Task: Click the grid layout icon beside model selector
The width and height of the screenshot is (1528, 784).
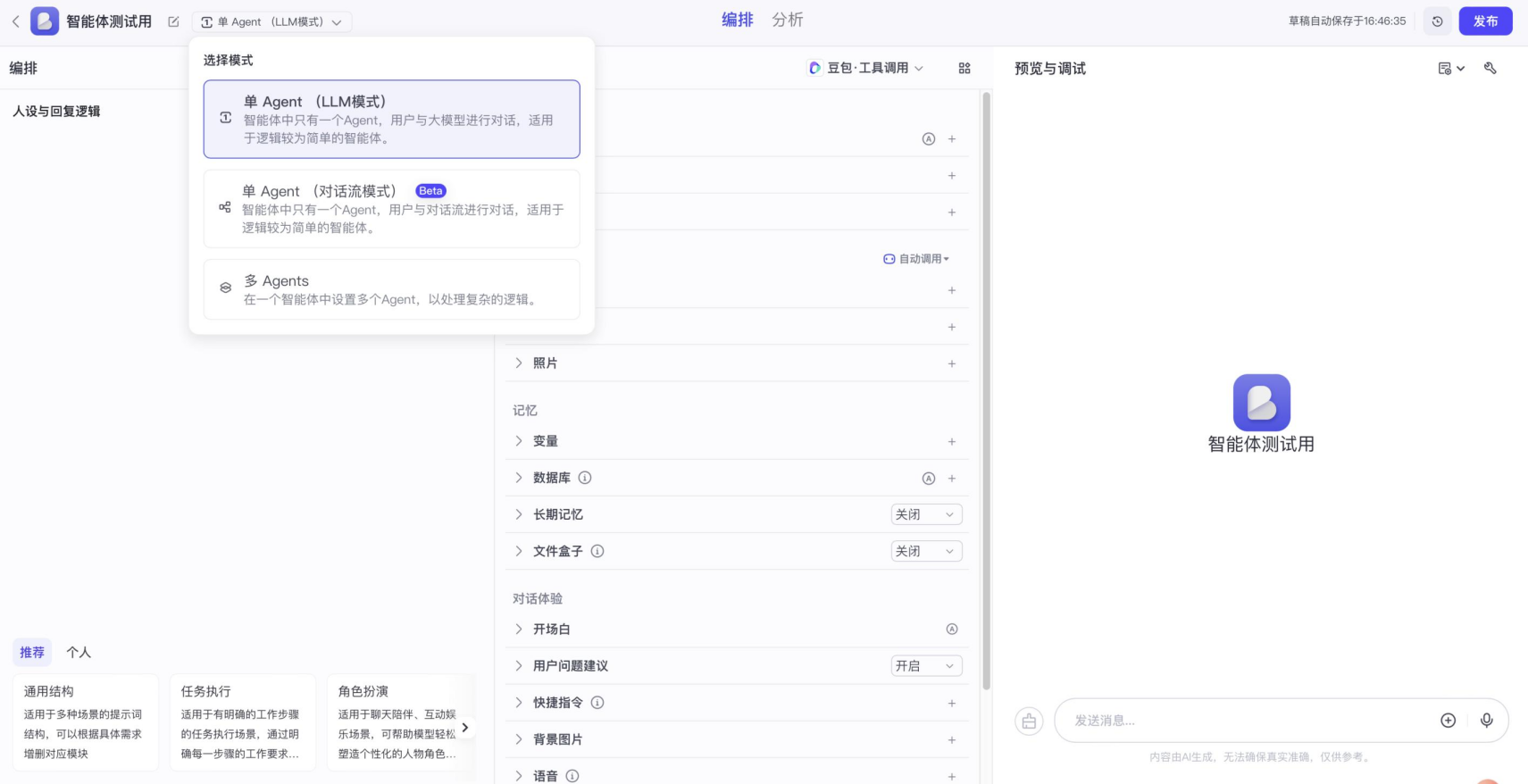Action: tap(964, 68)
